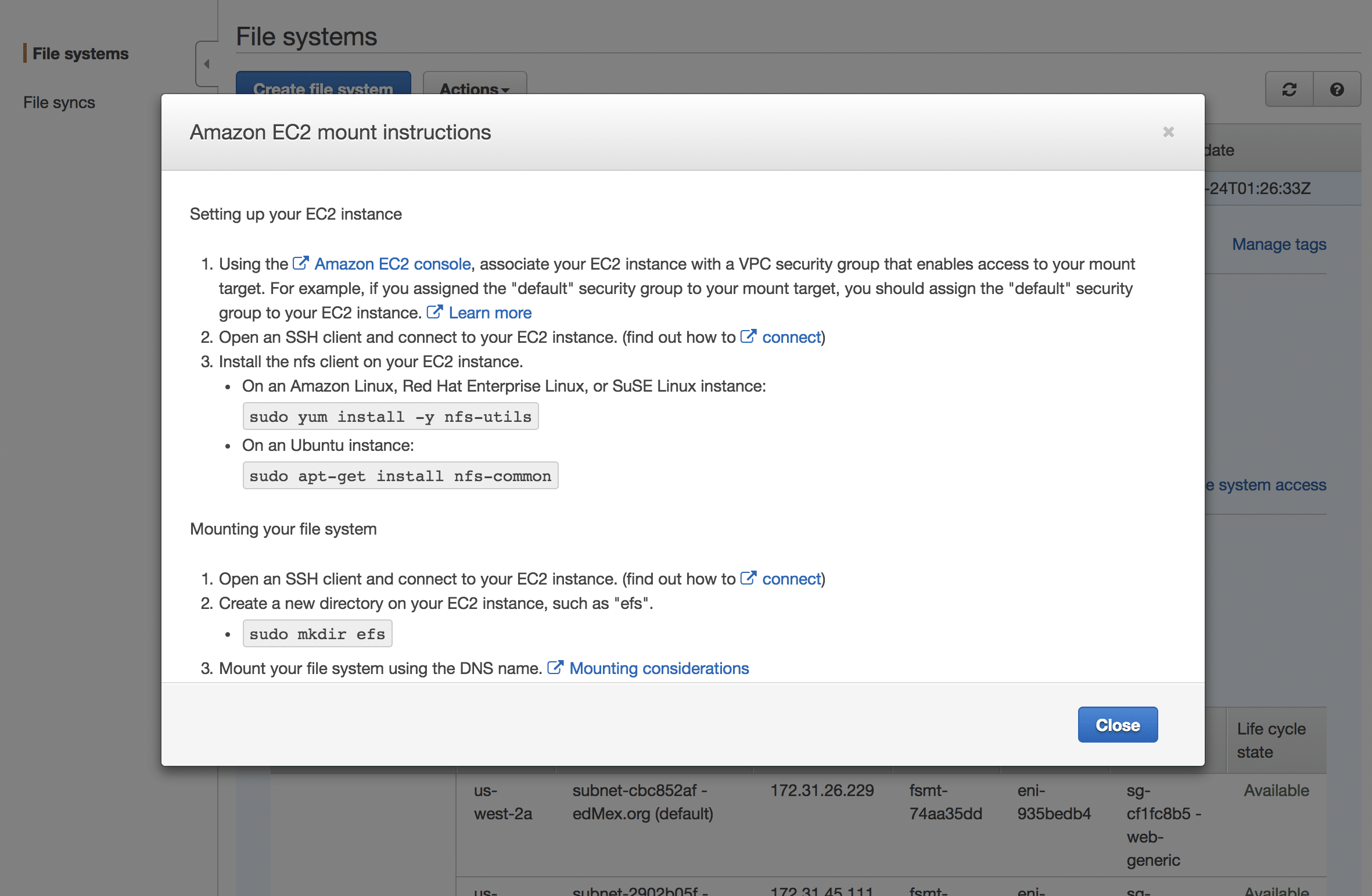Click the us-west-2a availability zone cell

[x=503, y=802]
